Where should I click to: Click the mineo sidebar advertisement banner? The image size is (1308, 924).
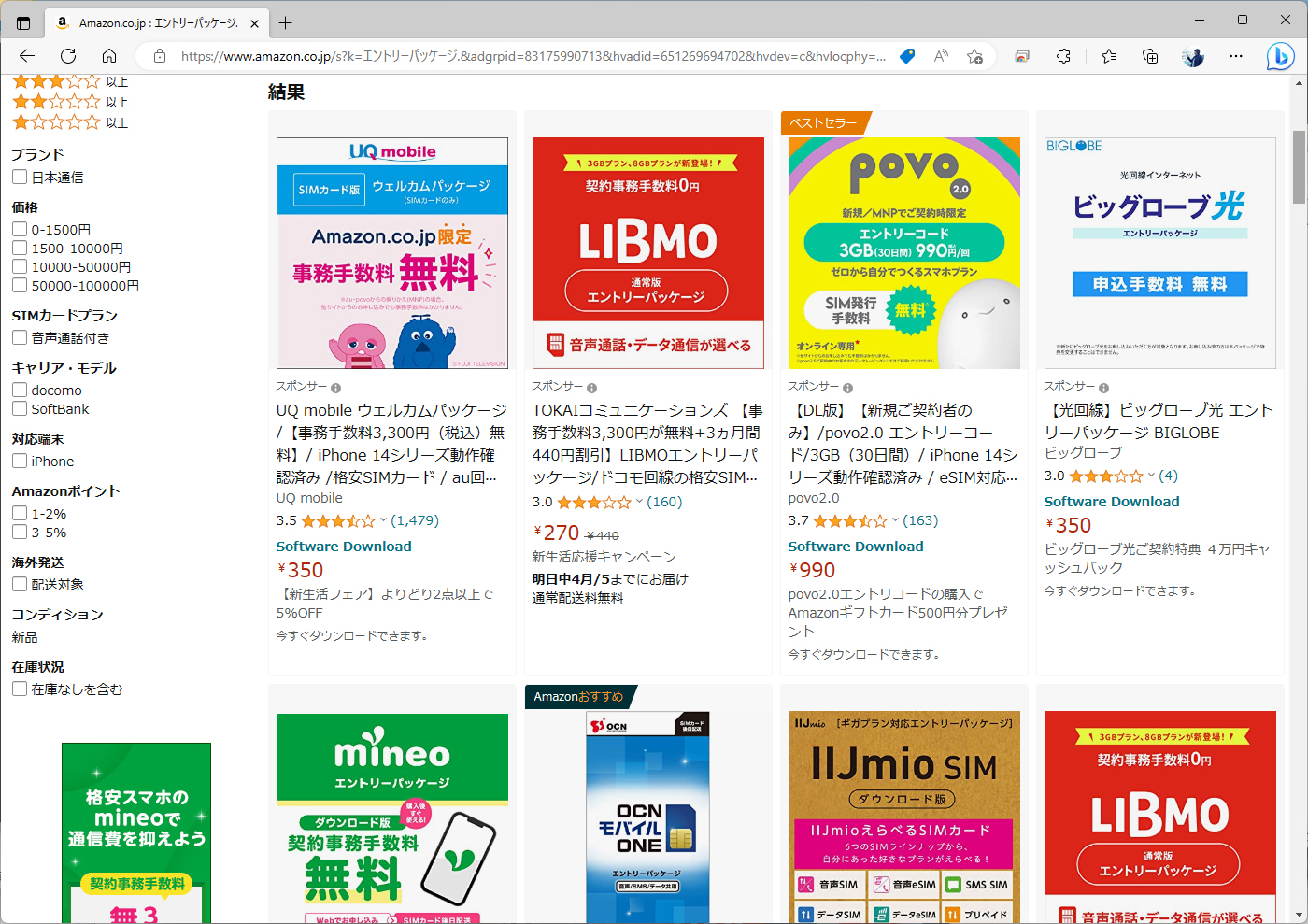click(136, 833)
